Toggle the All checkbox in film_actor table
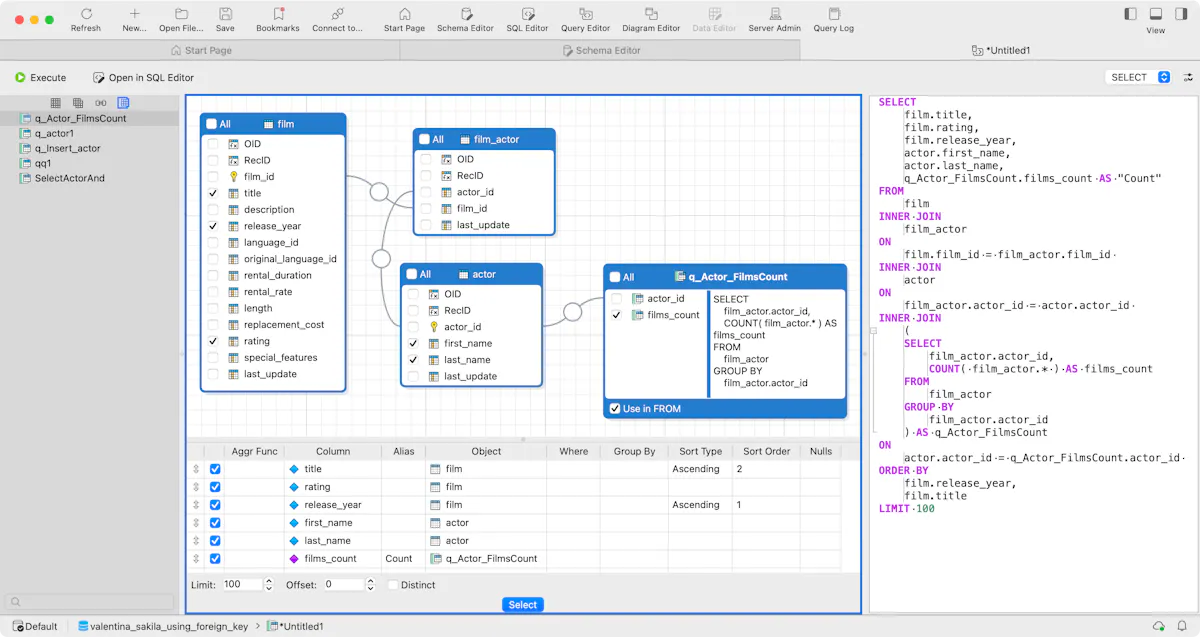Image resolution: width=1200 pixels, height=637 pixels. tap(424, 140)
